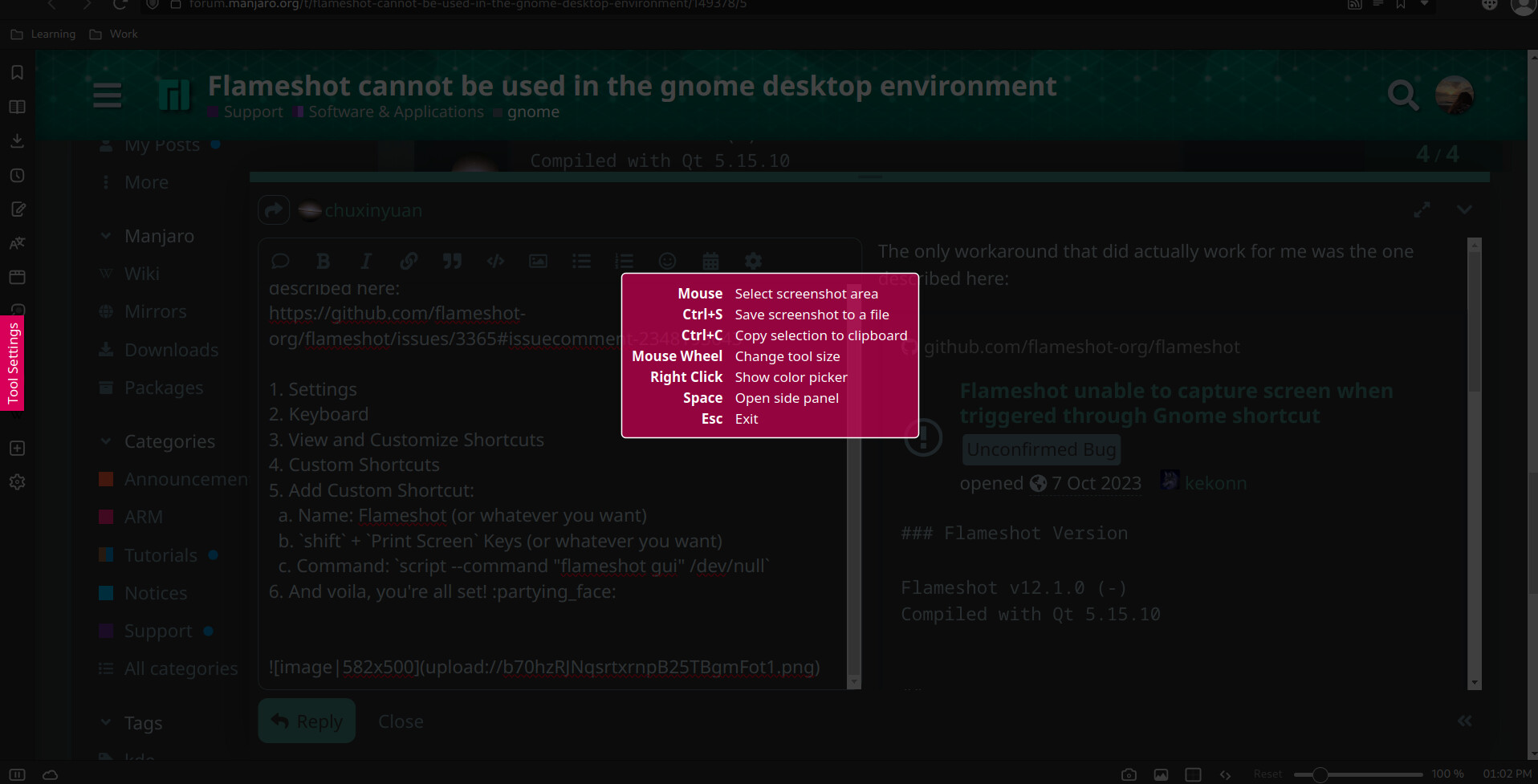Click the capture page camera icon in status bar
The image size is (1538, 784).
tap(1129, 774)
